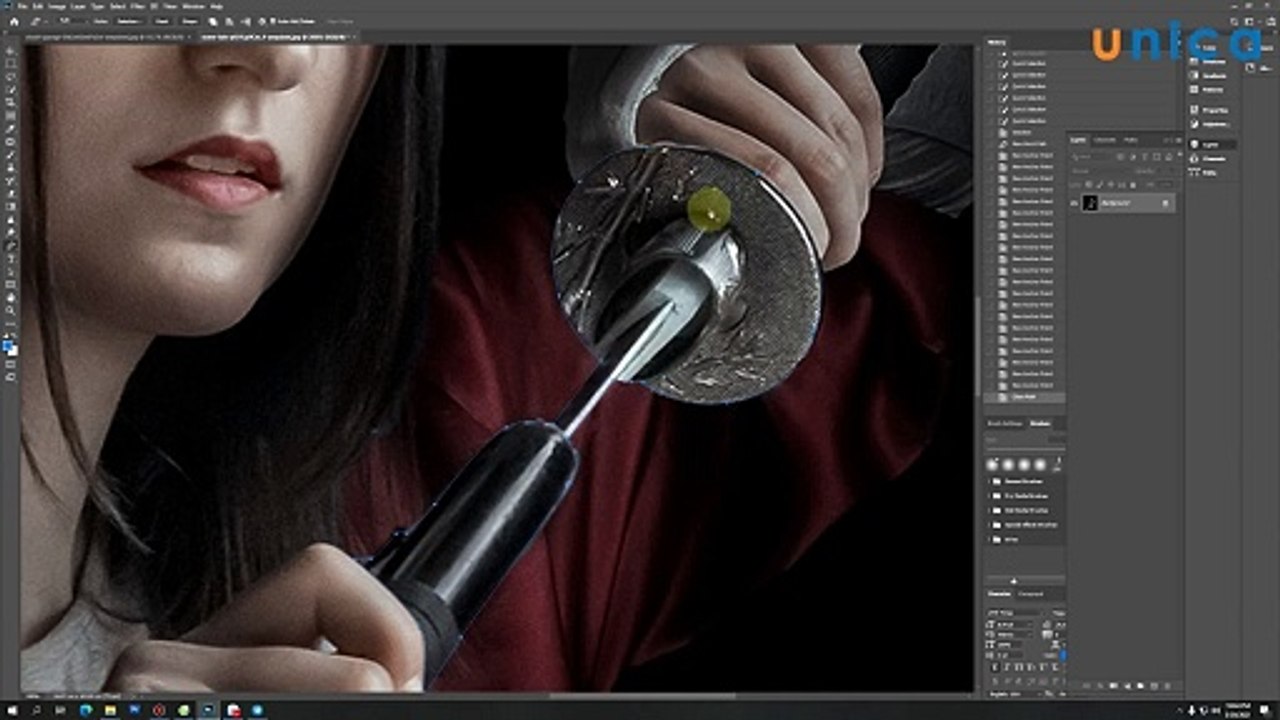Image resolution: width=1280 pixels, height=720 pixels.
Task: Open the Window menu
Action: (x=193, y=6)
